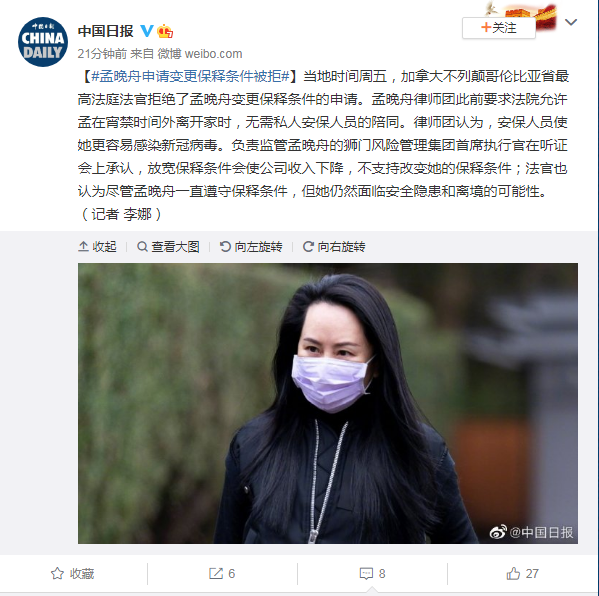Click the @中国日报 watermark on photo
599x596 pixels.
click(x=531, y=532)
